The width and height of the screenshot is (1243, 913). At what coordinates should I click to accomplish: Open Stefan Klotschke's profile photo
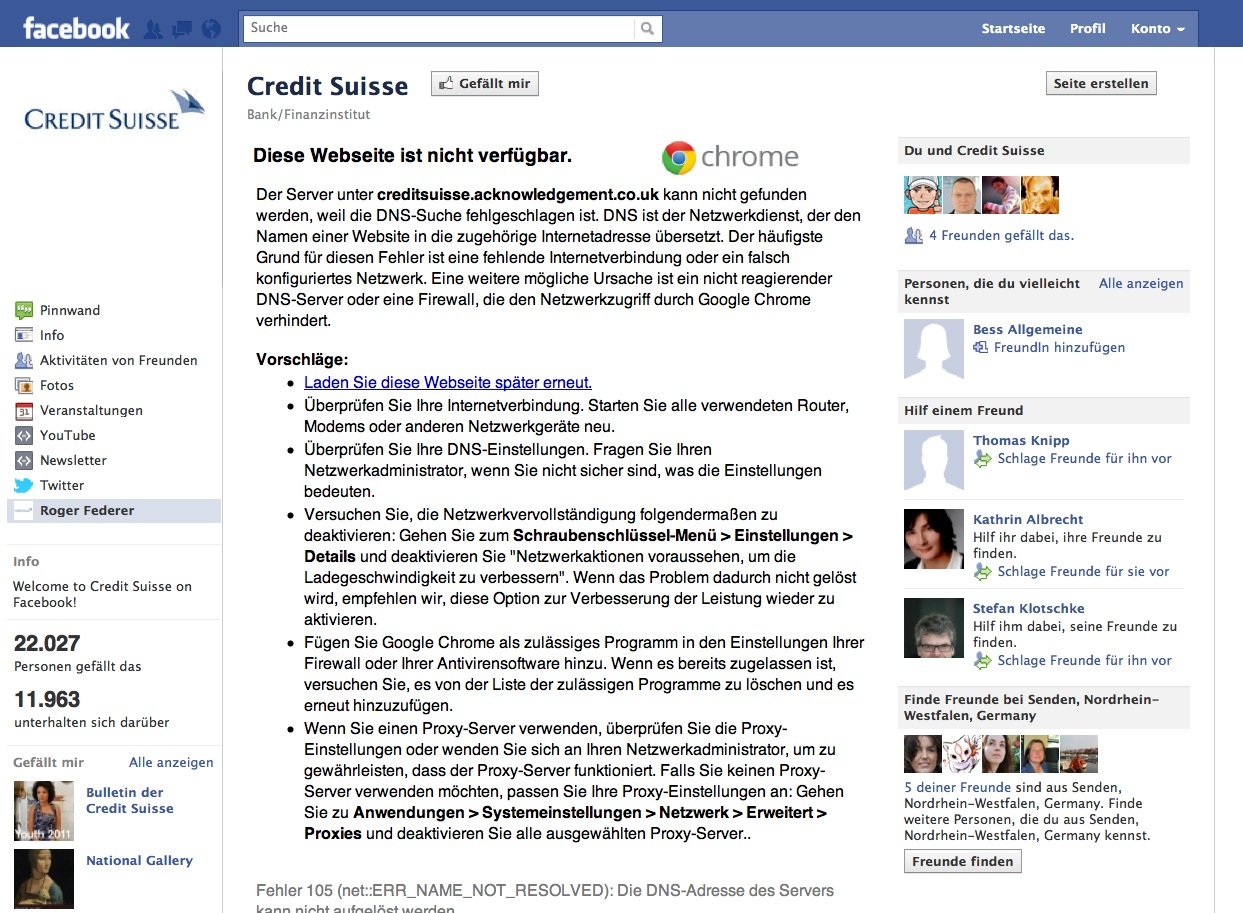(934, 628)
